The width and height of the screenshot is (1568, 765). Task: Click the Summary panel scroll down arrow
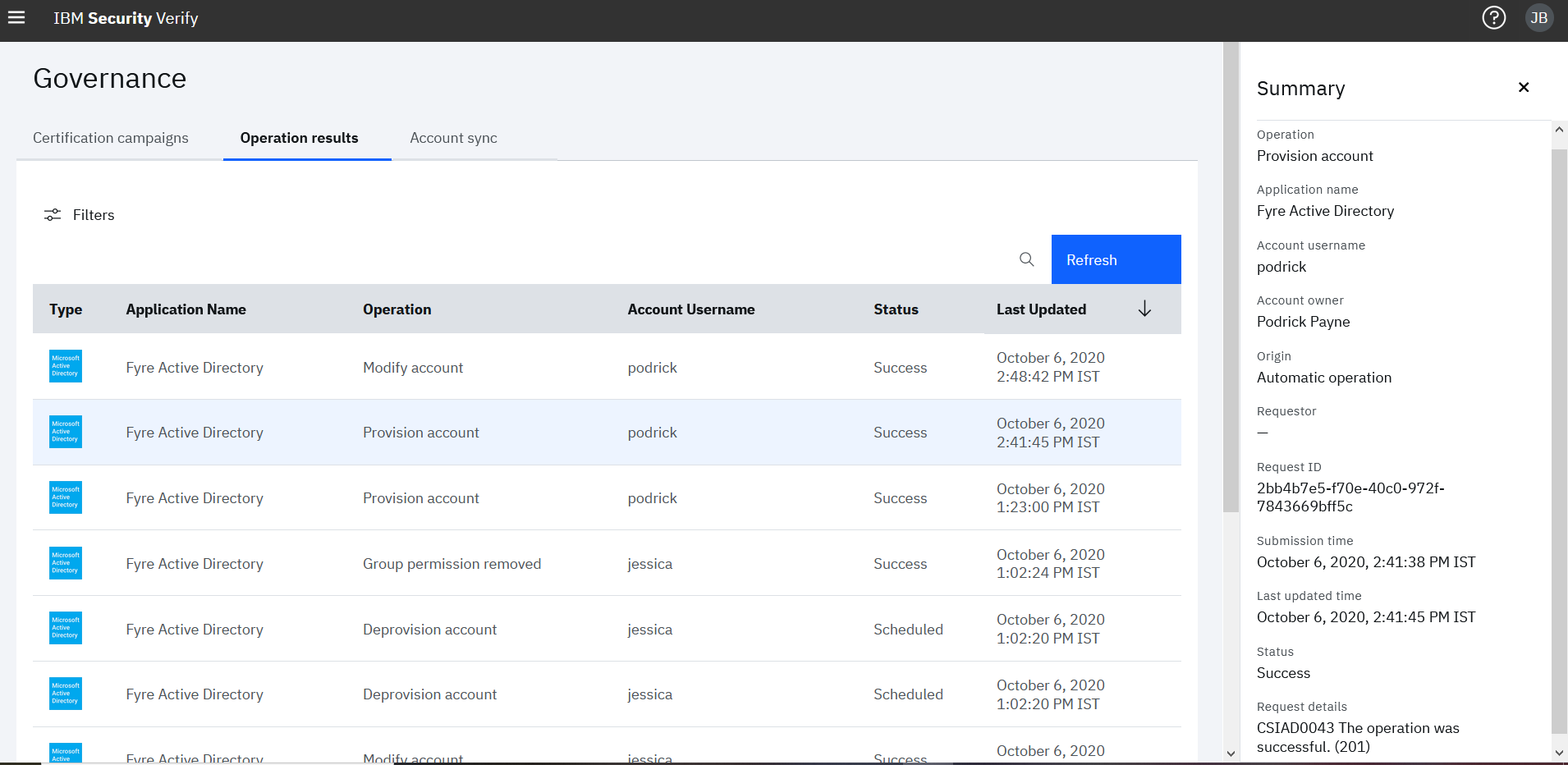click(x=1559, y=753)
